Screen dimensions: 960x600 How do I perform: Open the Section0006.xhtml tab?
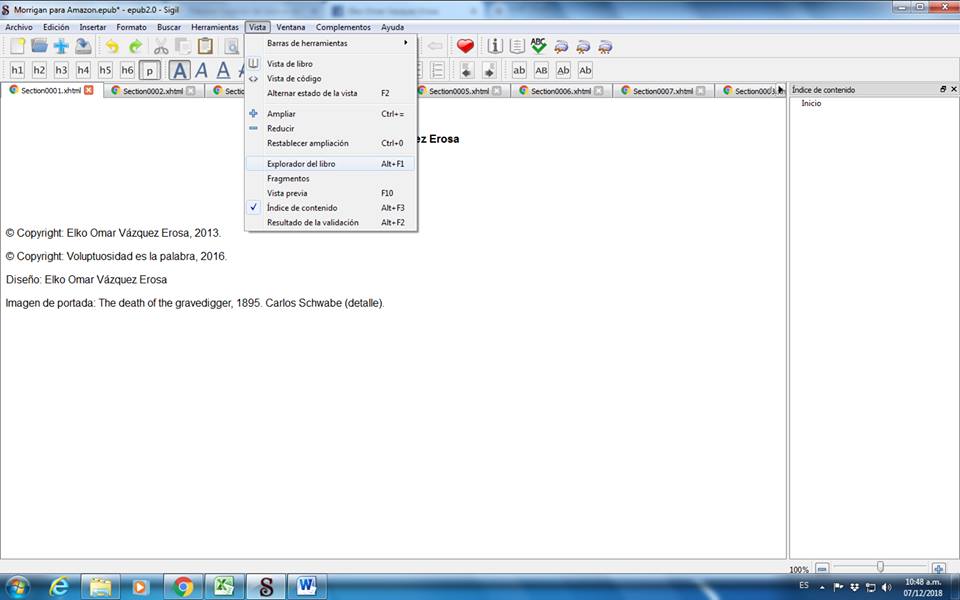[560, 91]
